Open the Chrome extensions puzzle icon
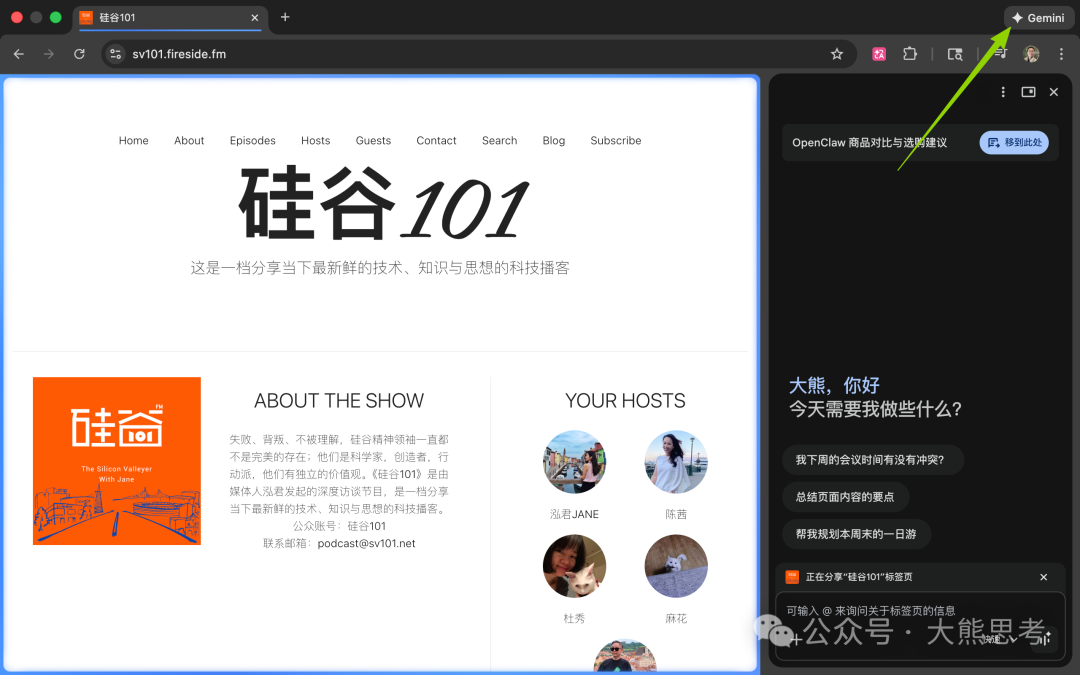 [x=911, y=54]
